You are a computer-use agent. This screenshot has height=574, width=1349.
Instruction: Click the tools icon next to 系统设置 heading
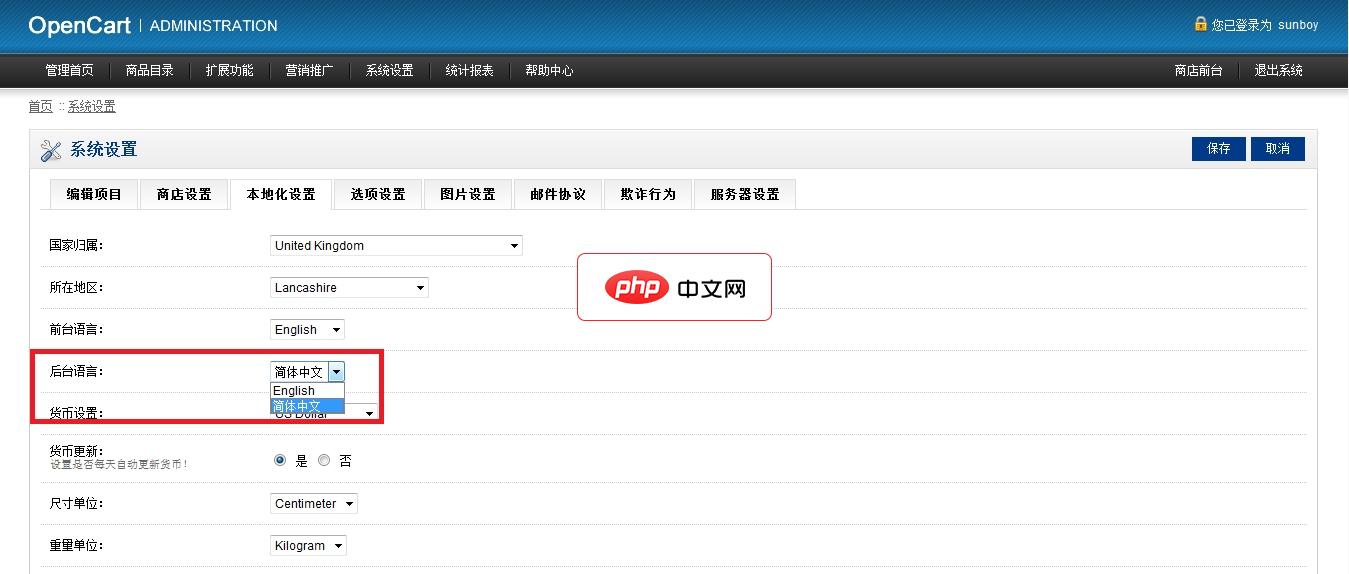pyautogui.click(x=51, y=150)
